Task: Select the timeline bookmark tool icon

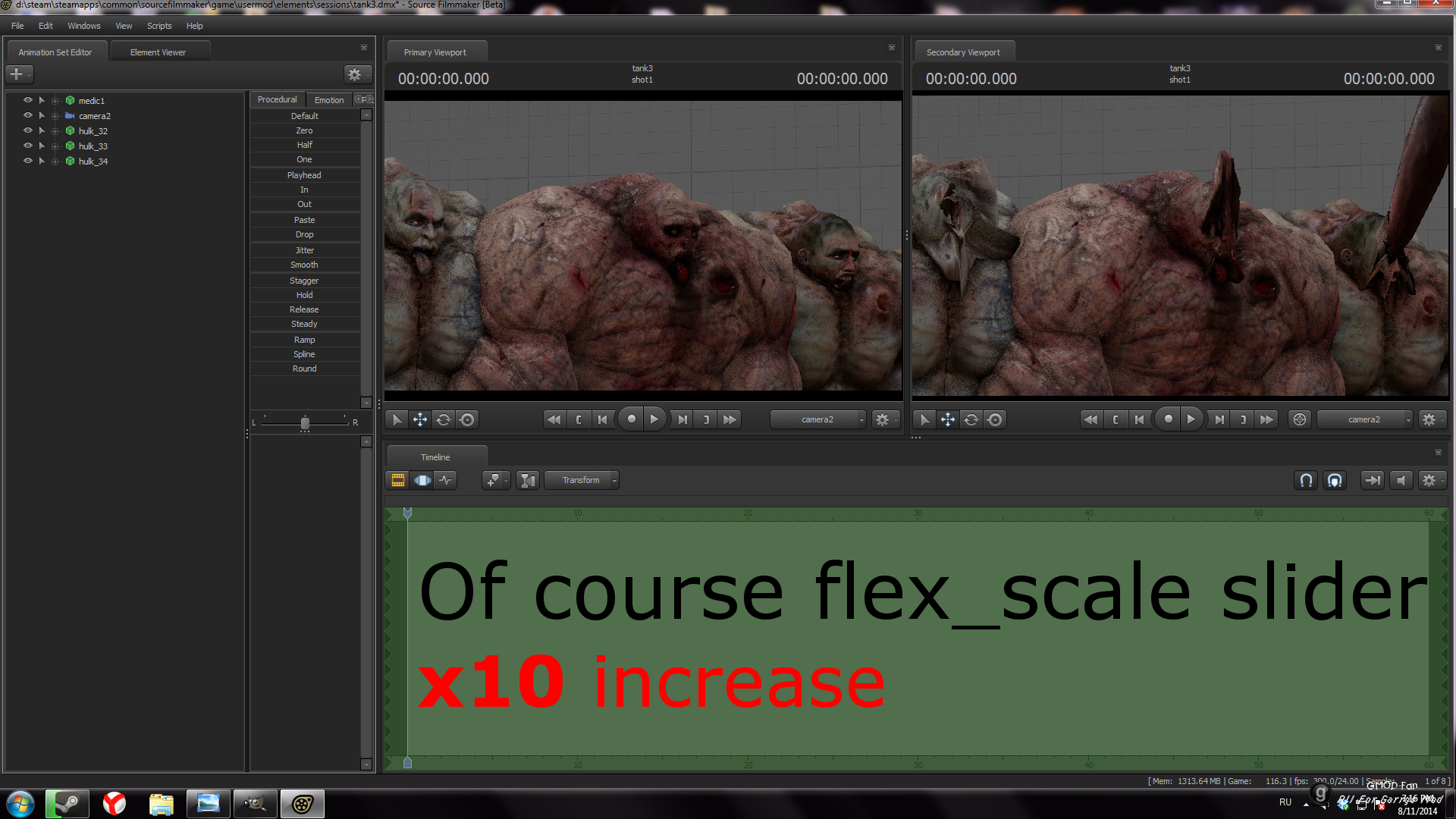Action: (x=496, y=480)
